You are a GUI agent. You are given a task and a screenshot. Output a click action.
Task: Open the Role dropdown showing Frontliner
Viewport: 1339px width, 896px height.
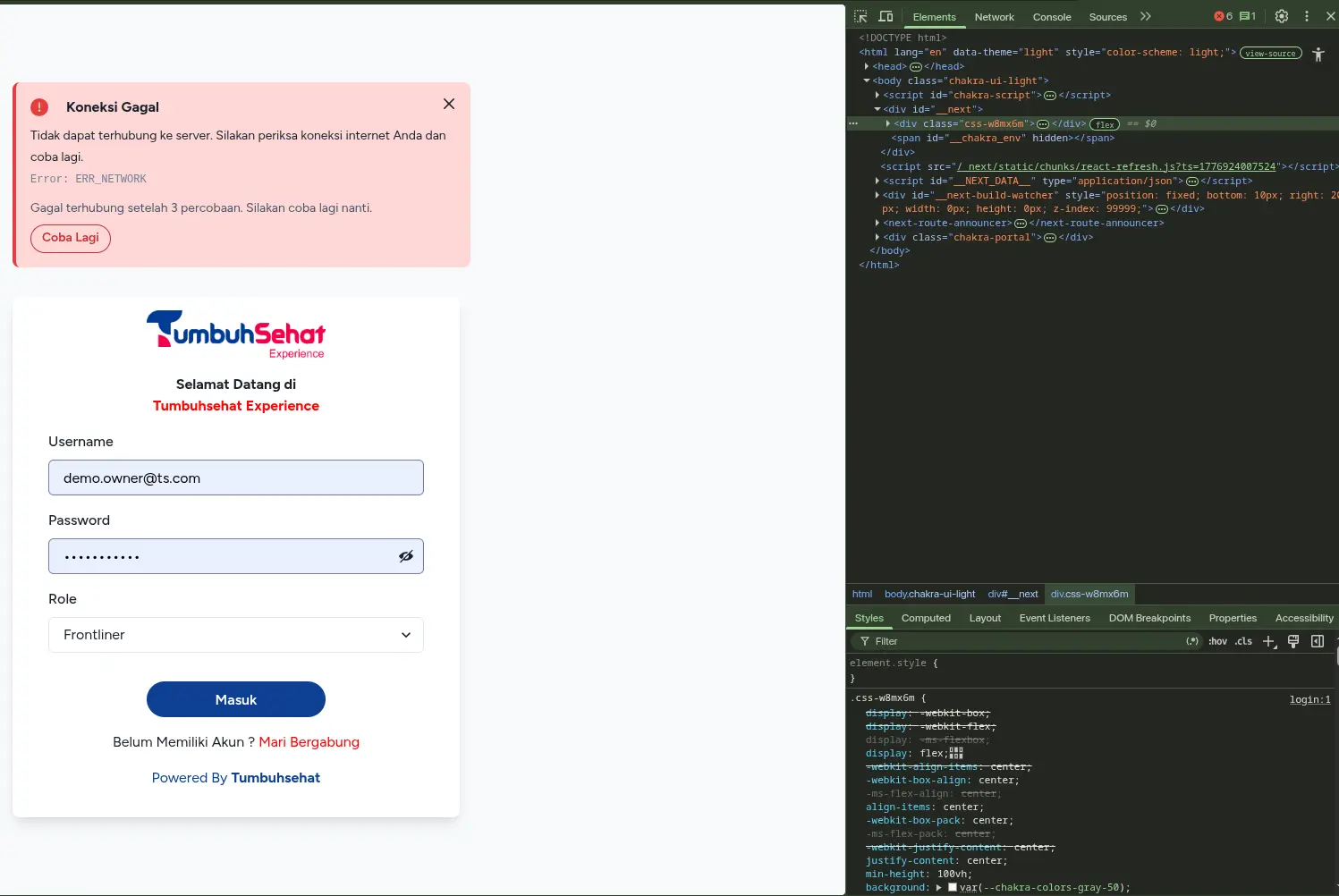coord(236,635)
